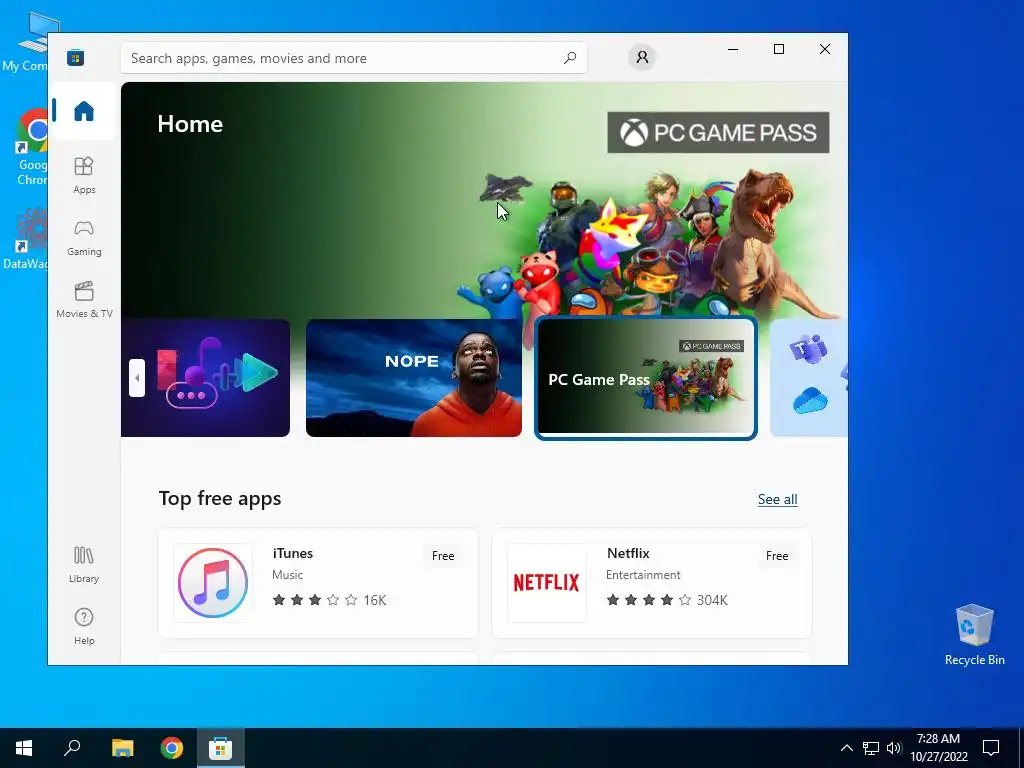The height and width of the screenshot is (768, 1024).
Task: Minimize the Microsoft Store window
Action: (733, 49)
